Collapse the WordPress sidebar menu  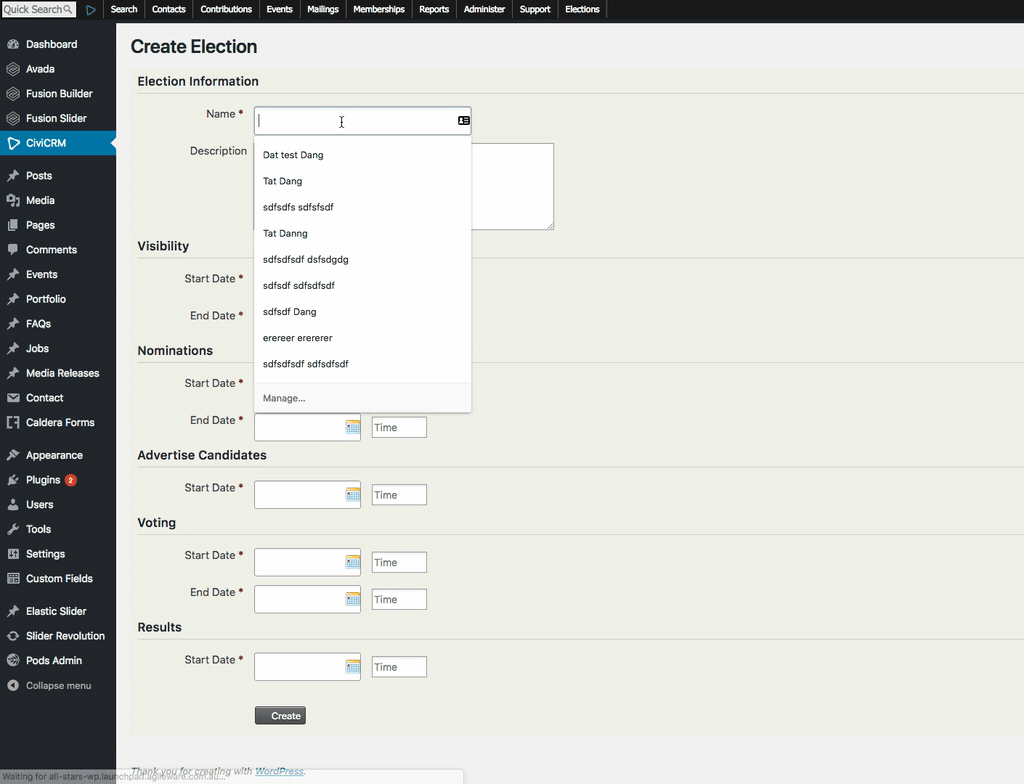pos(57,685)
